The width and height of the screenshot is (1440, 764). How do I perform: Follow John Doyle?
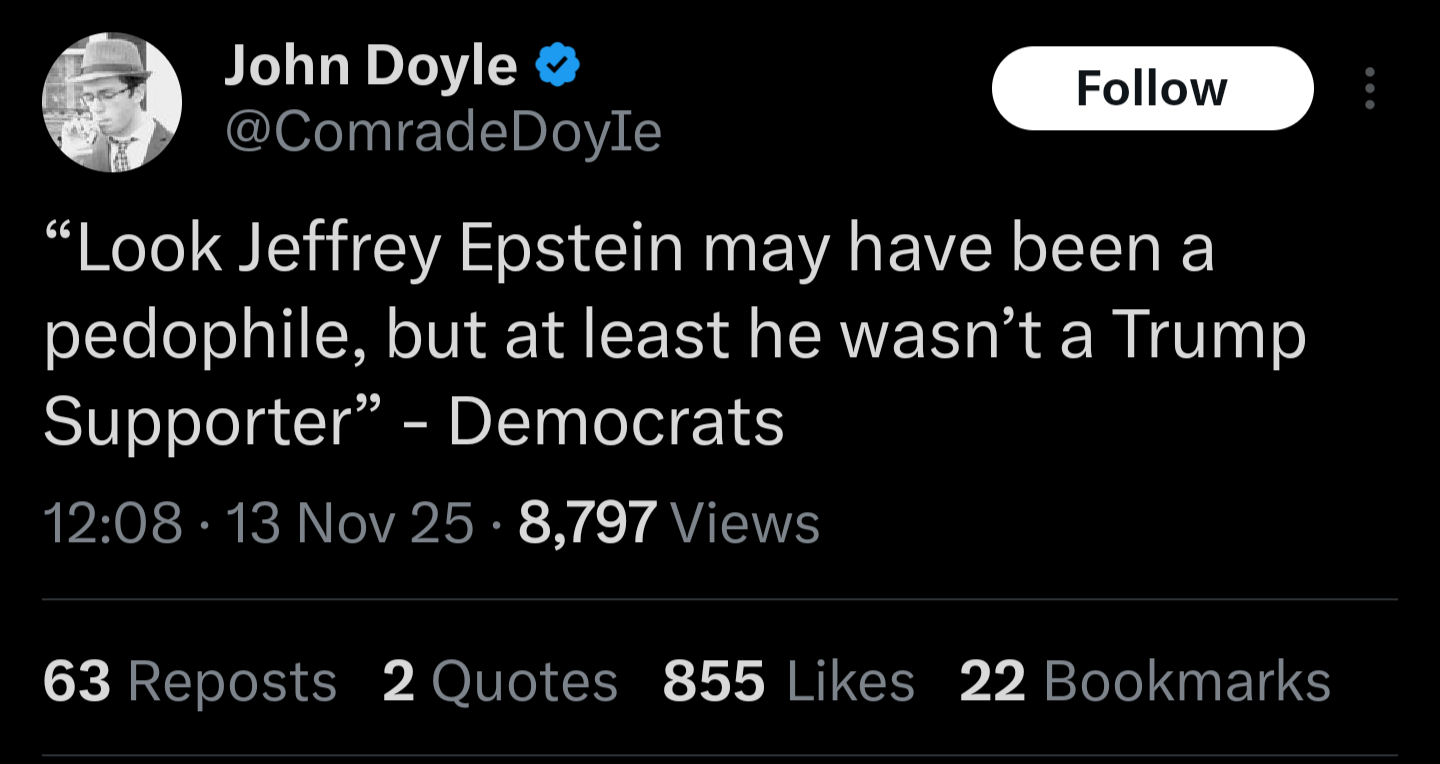pyautogui.click(x=1151, y=89)
